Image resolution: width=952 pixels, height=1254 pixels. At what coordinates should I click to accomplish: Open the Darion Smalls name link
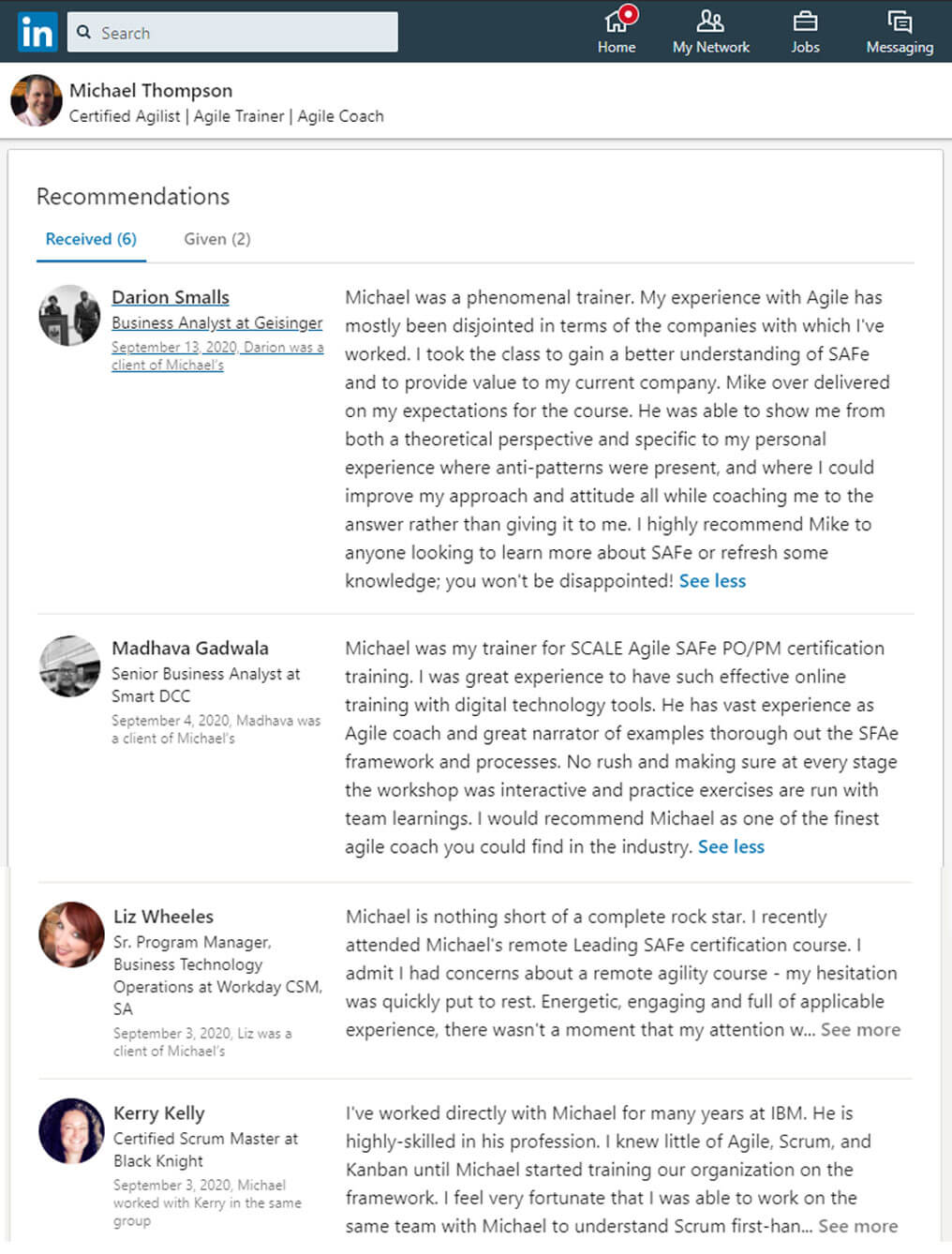click(171, 297)
